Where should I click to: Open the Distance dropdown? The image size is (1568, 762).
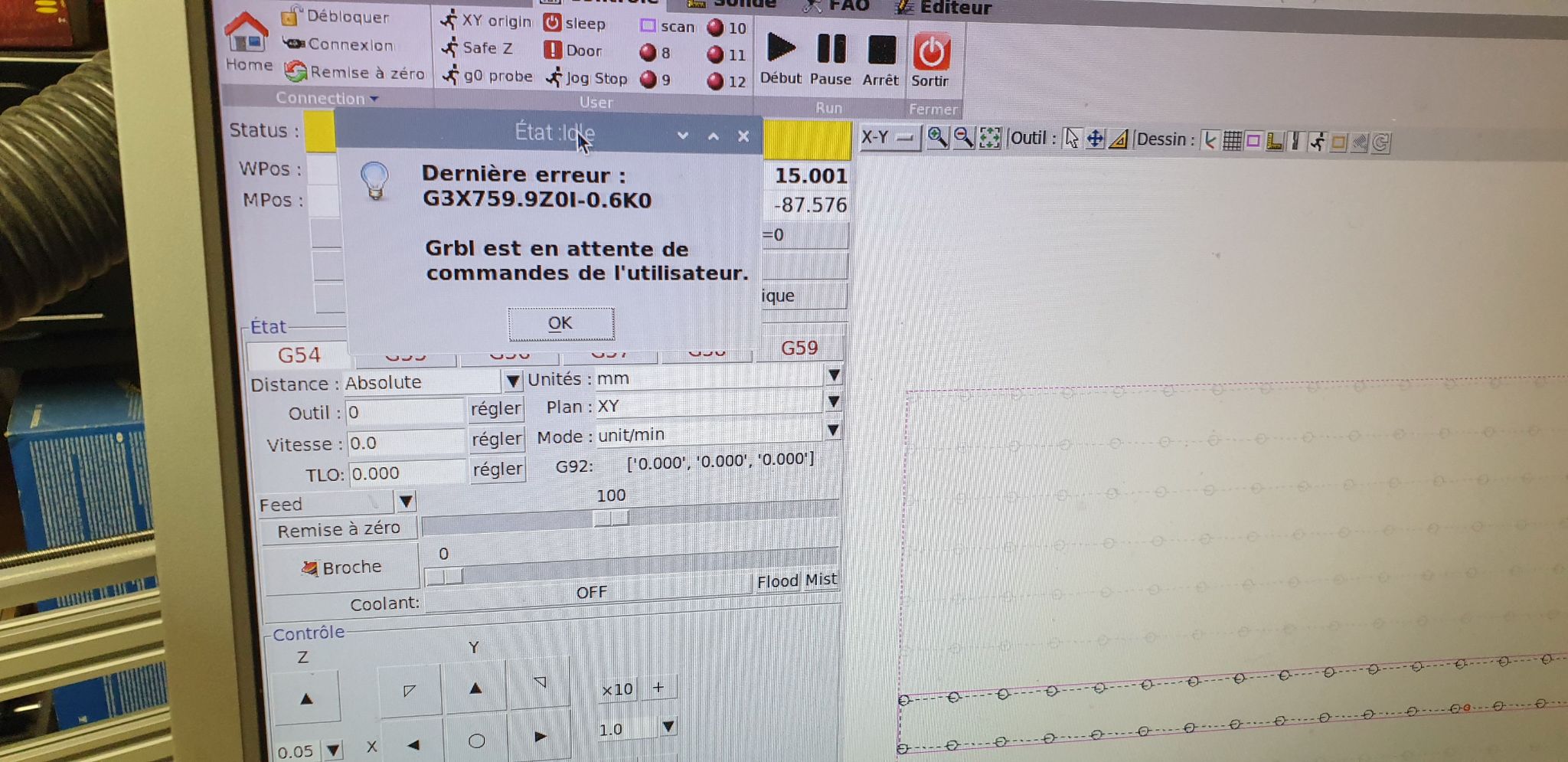click(x=512, y=381)
